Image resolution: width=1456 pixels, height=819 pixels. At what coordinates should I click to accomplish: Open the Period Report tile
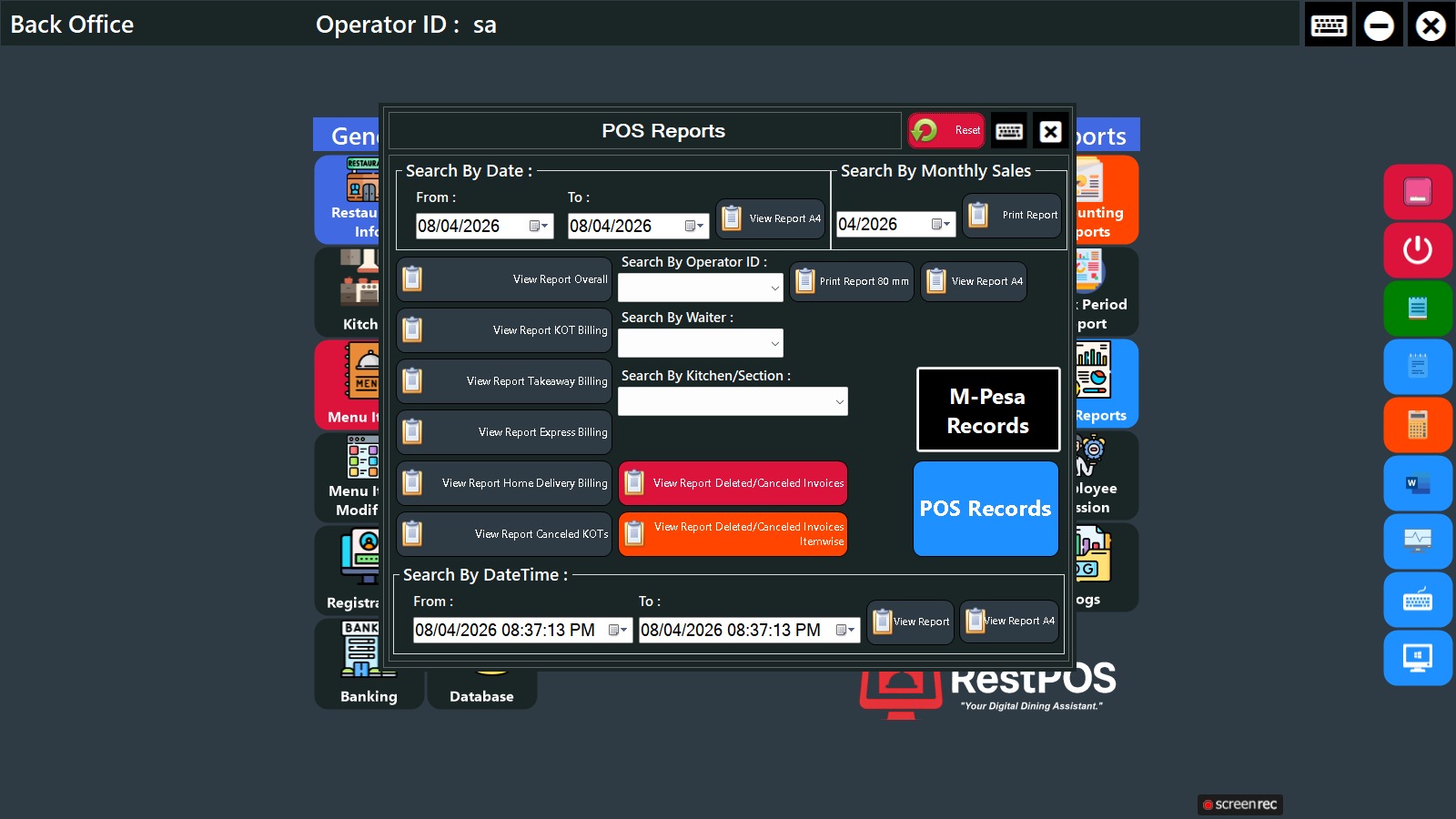pos(1107,291)
